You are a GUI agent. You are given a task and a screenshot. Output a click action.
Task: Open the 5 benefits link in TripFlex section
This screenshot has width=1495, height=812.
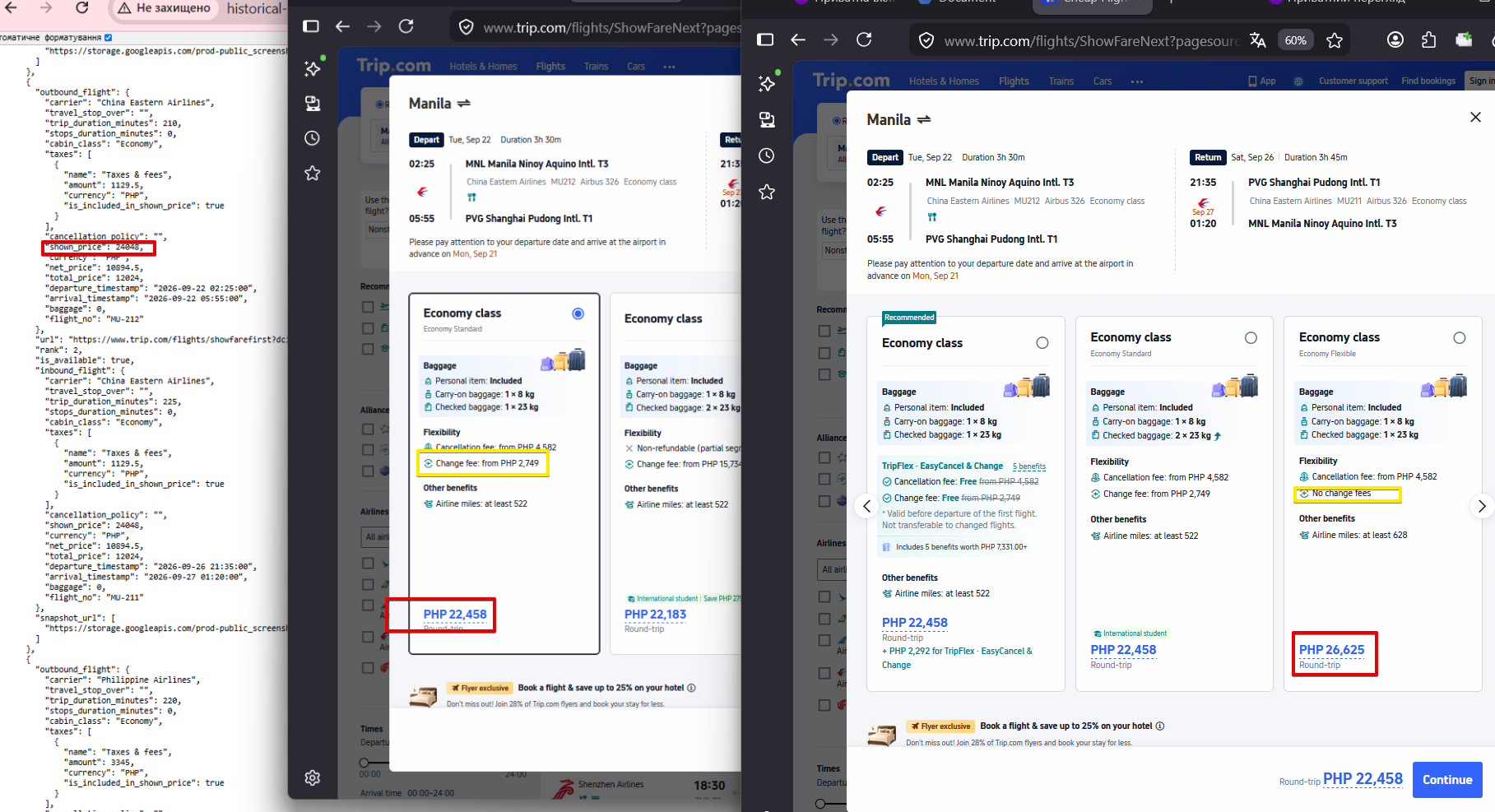1029,466
